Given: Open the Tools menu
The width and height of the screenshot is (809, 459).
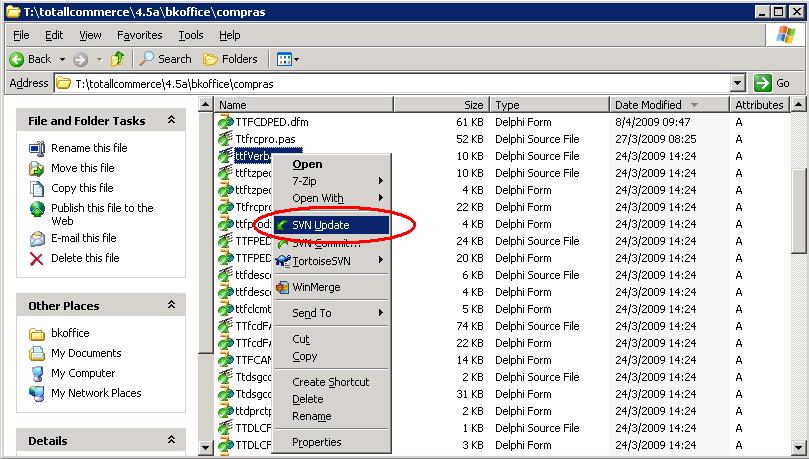Looking at the screenshot, I should point(191,35).
